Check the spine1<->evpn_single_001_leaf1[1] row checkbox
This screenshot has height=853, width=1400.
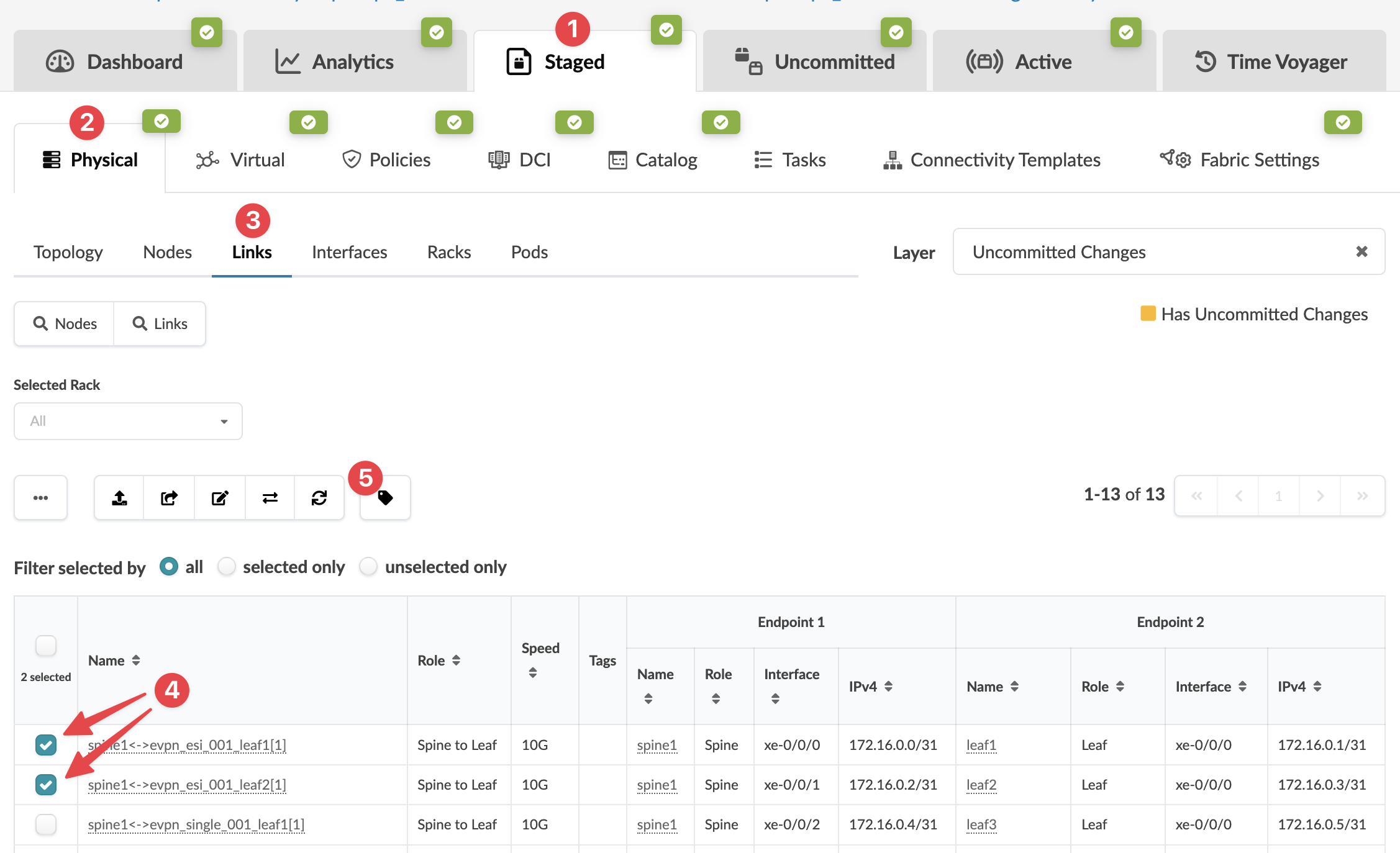pyautogui.click(x=46, y=824)
